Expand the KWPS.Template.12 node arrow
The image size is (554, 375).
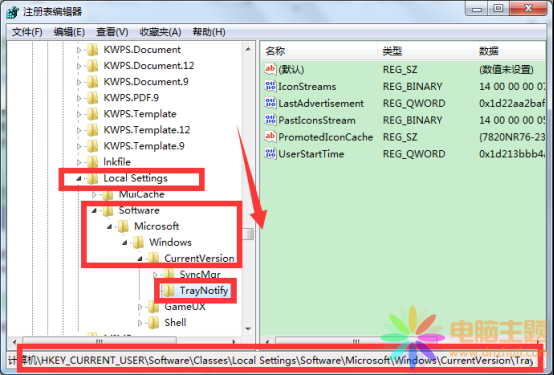79,130
